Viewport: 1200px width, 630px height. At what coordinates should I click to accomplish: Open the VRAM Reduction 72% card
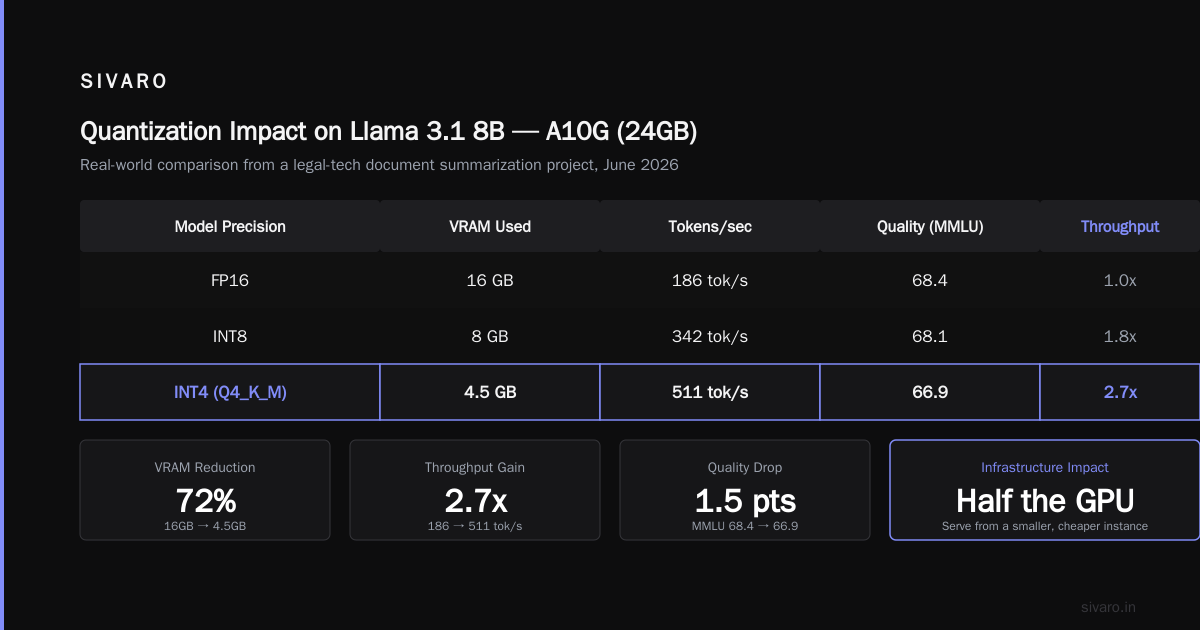point(205,490)
